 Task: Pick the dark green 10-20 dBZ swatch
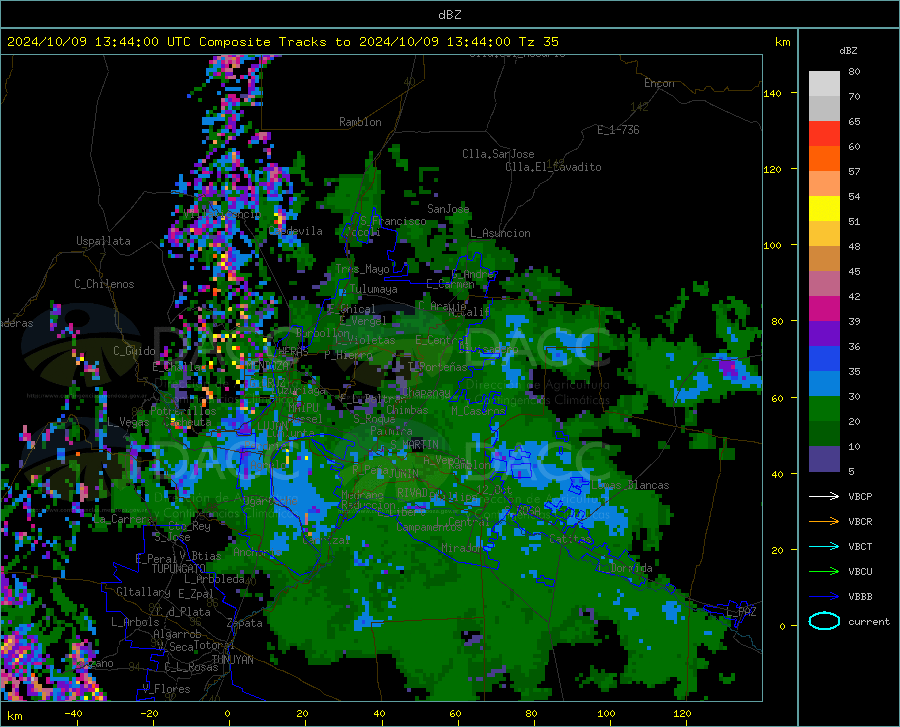824,434
